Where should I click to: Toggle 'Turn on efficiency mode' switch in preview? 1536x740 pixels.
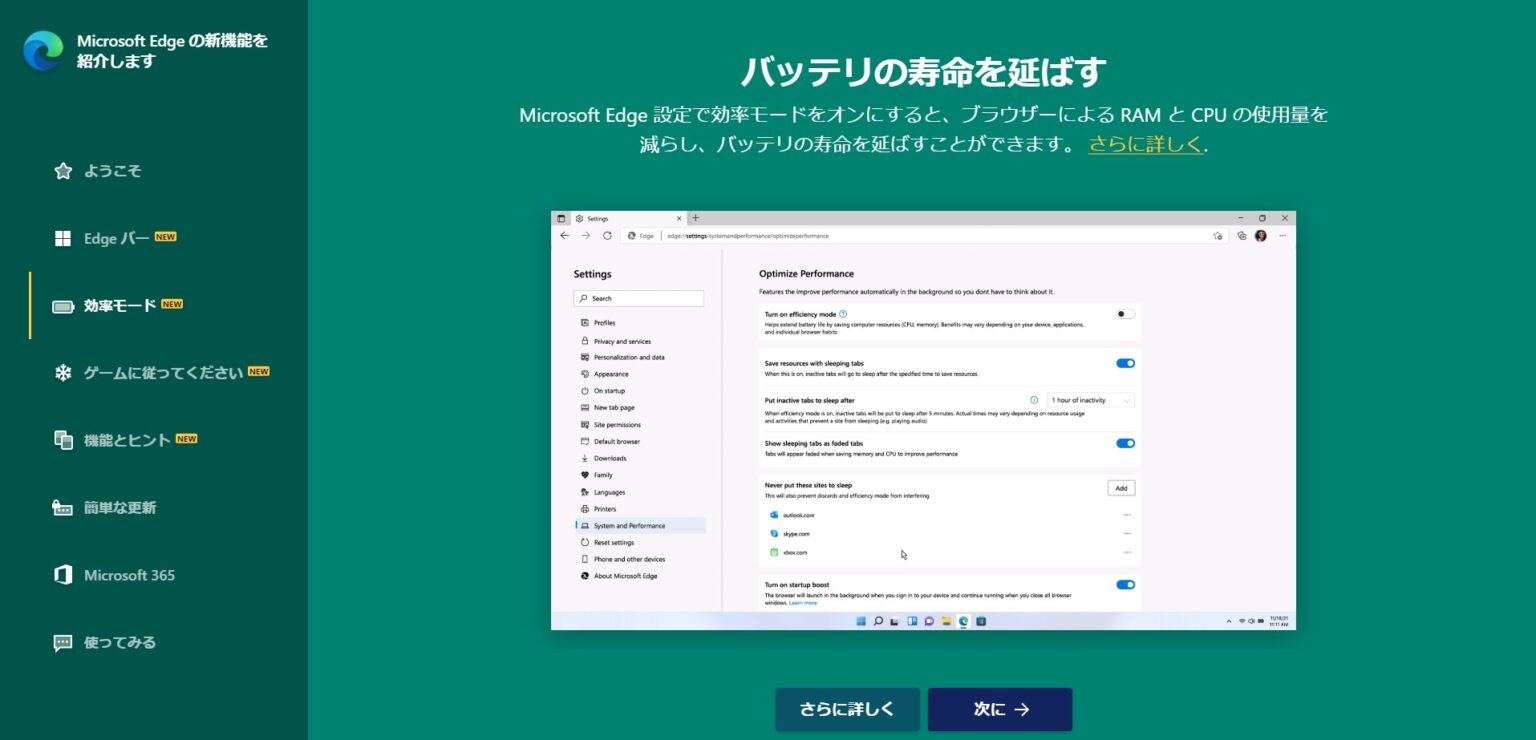pos(1125,314)
